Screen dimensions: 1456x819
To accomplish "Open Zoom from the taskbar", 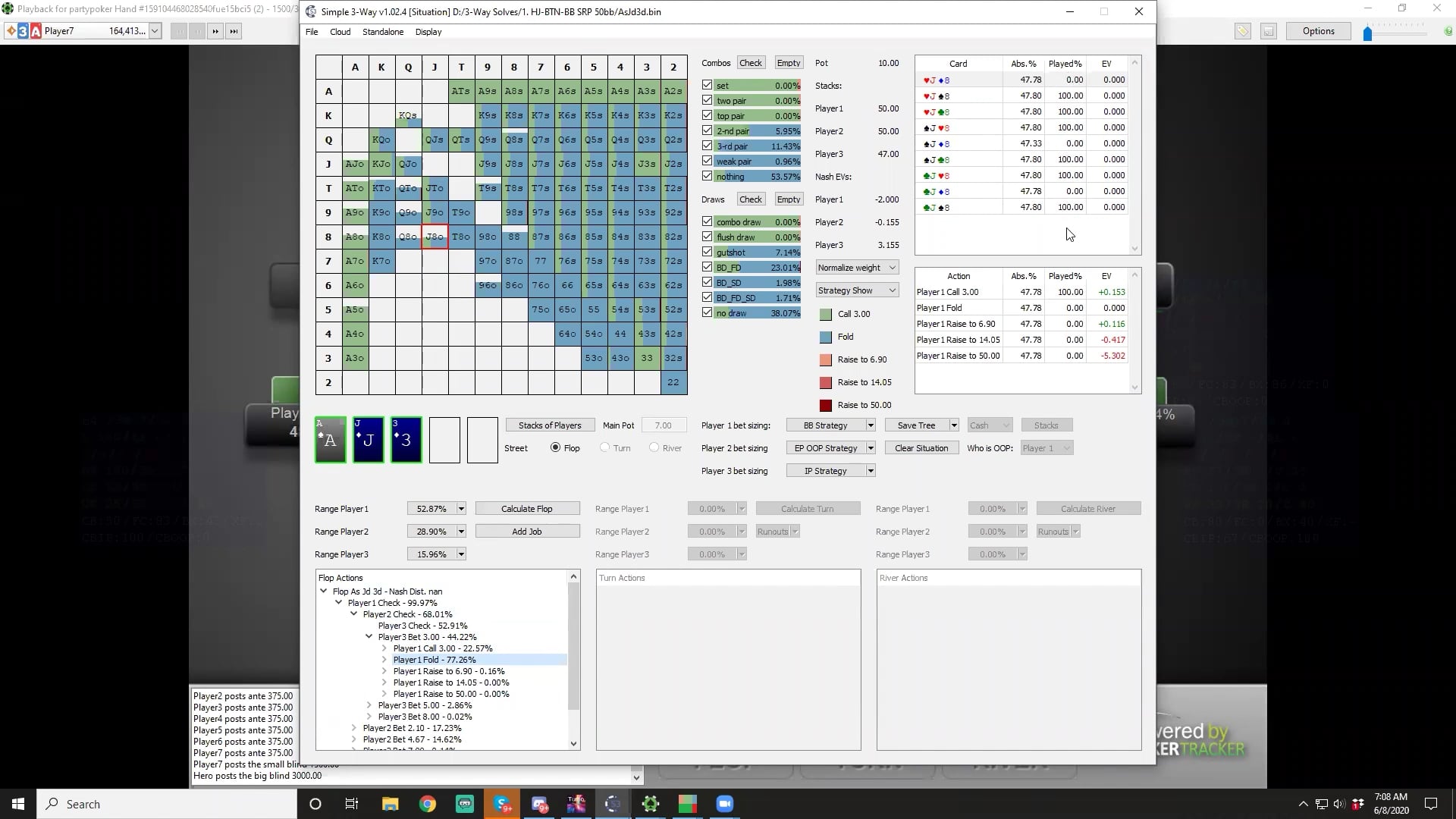I will tap(725, 804).
